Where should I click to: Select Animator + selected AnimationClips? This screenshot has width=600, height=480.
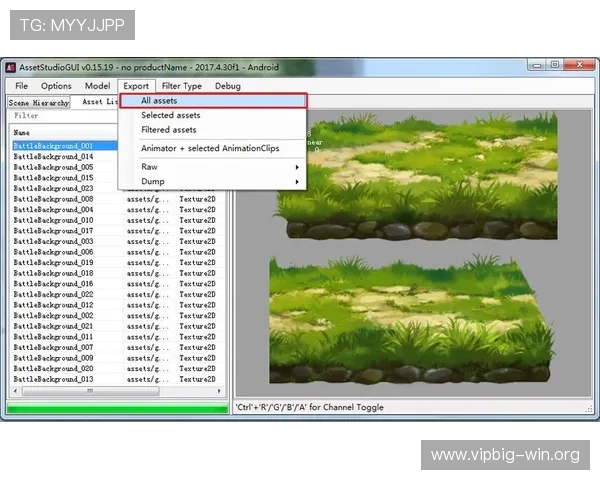pos(213,148)
